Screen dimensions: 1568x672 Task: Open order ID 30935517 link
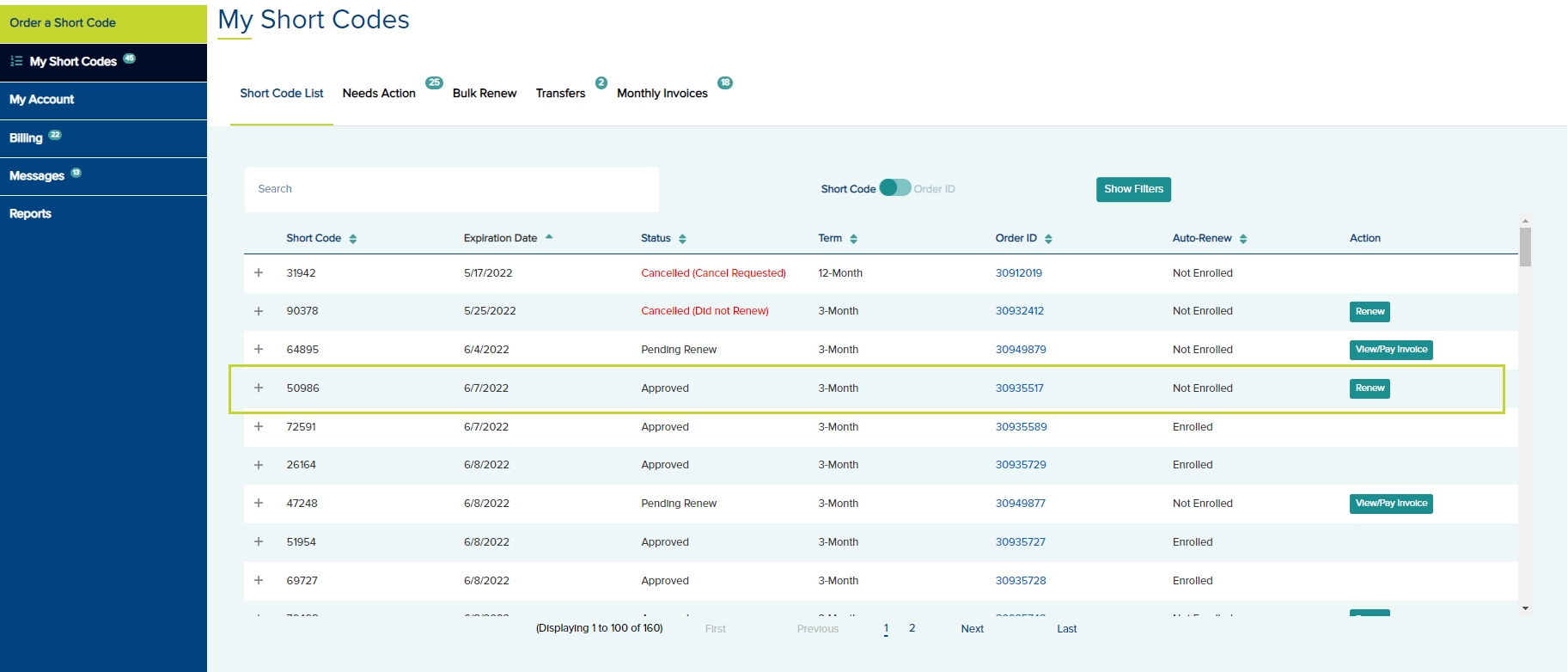coord(1019,388)
